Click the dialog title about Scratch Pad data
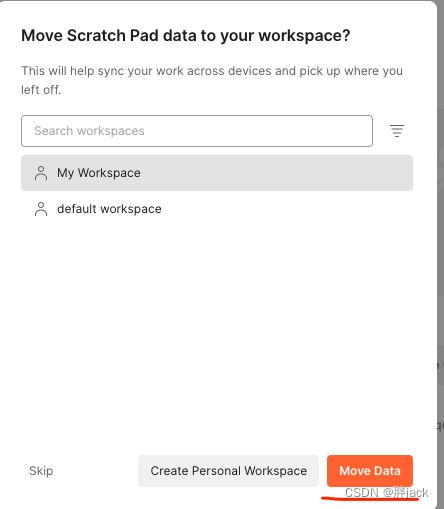This screenshot has height=509, width=444. coord(186,35)
